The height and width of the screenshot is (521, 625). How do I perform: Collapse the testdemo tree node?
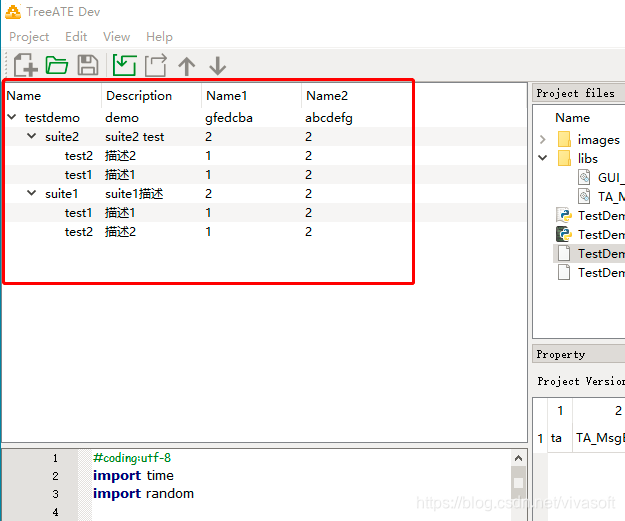point(12,117)
